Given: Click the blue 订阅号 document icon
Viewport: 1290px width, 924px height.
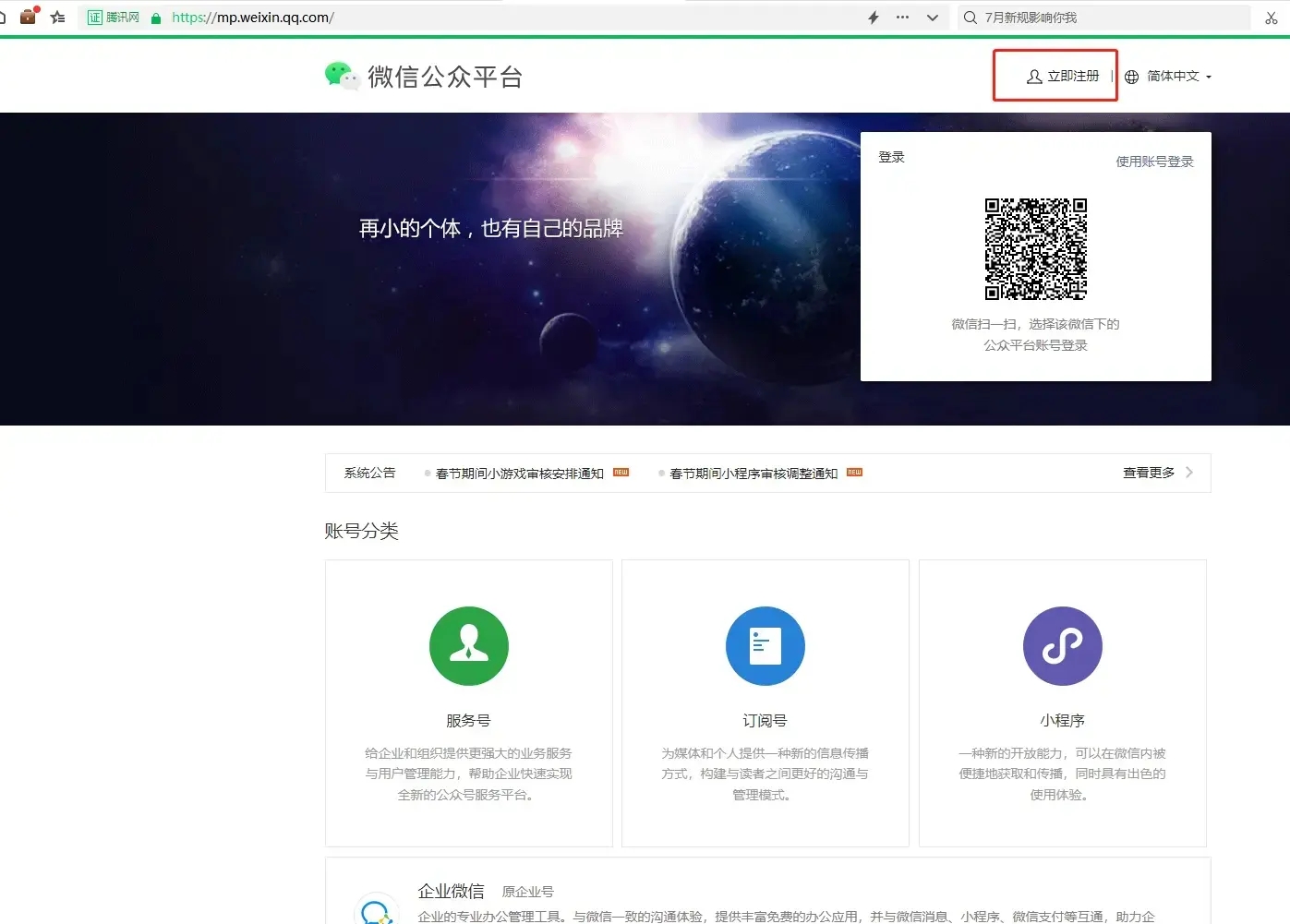Looking at the screenshot, I should pos(766,646).
